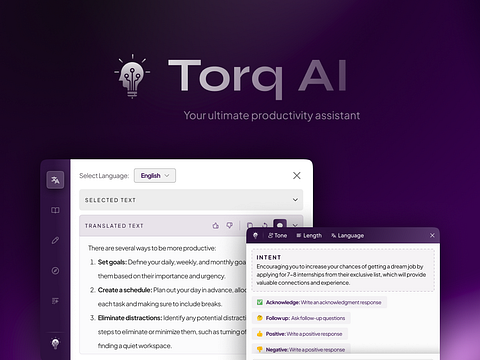The width and height of the screenshot is (480, 360).
Task: Open the Tone menu
Action: coord(277,236)
